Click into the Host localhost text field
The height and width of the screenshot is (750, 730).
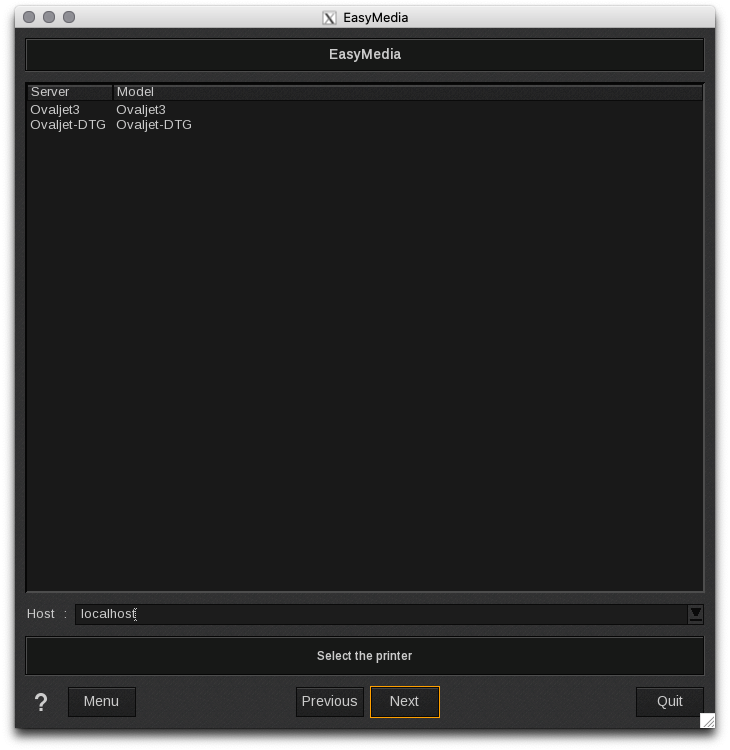tap(380, 614)
